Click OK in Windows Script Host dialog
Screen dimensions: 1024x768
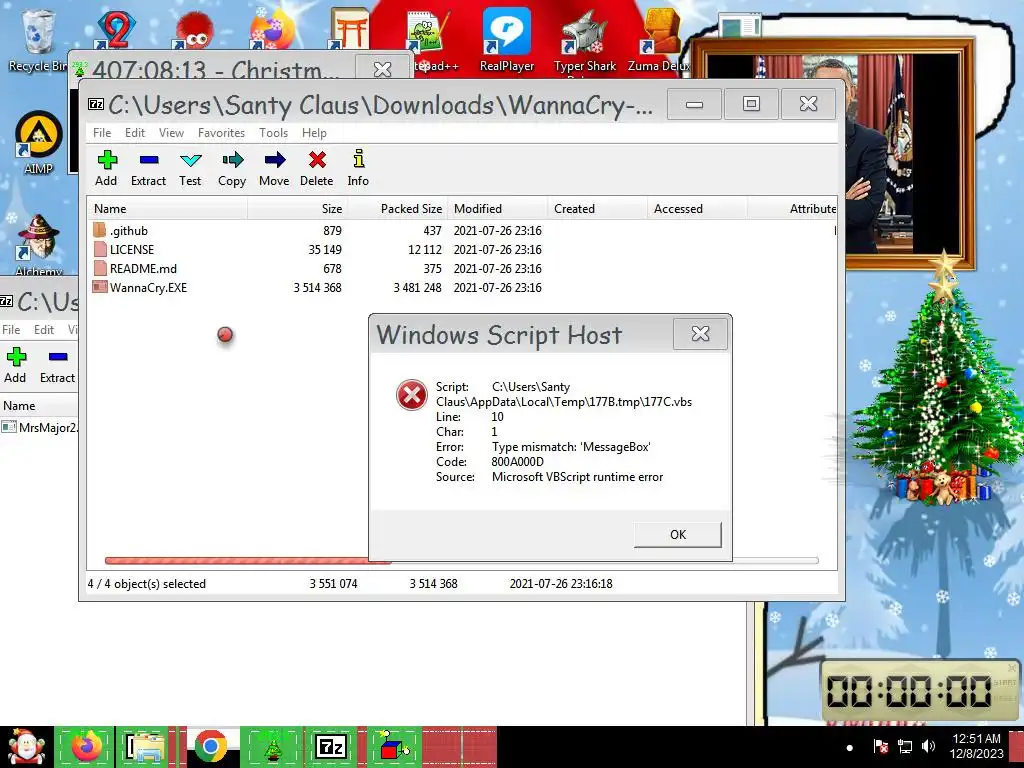(677, 534)
